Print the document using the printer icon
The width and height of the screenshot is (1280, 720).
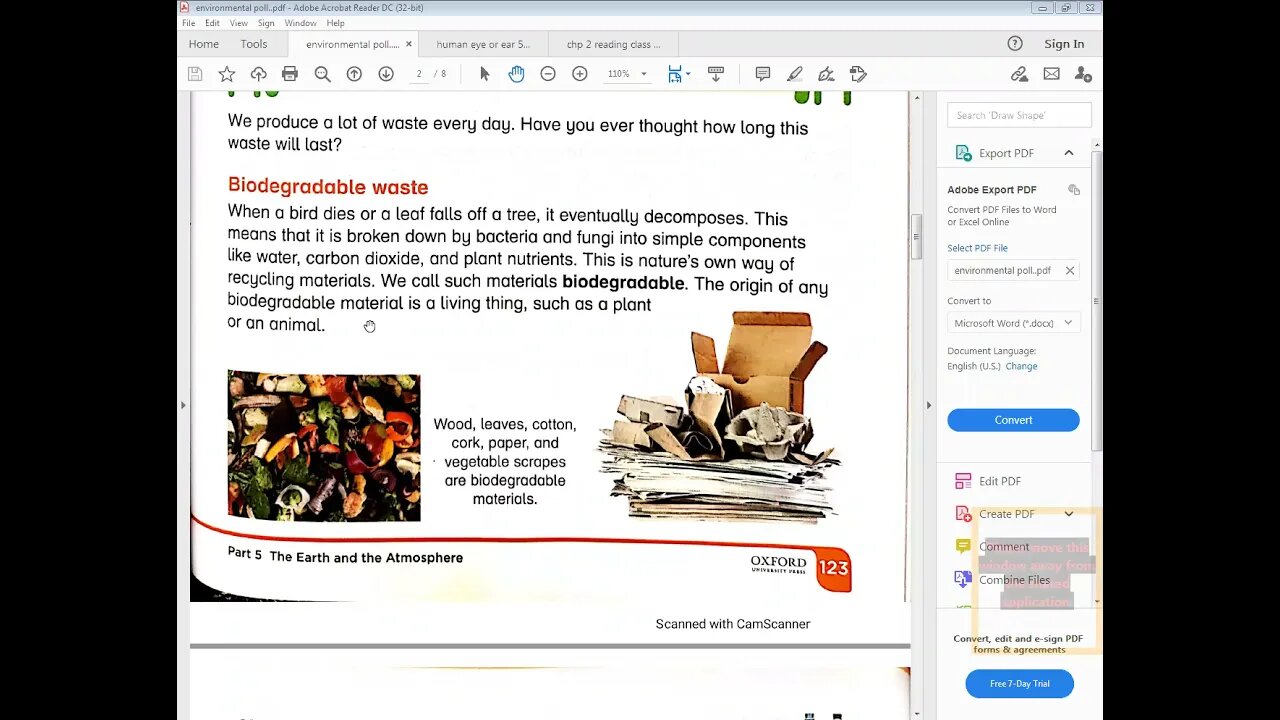pos(290,74)
